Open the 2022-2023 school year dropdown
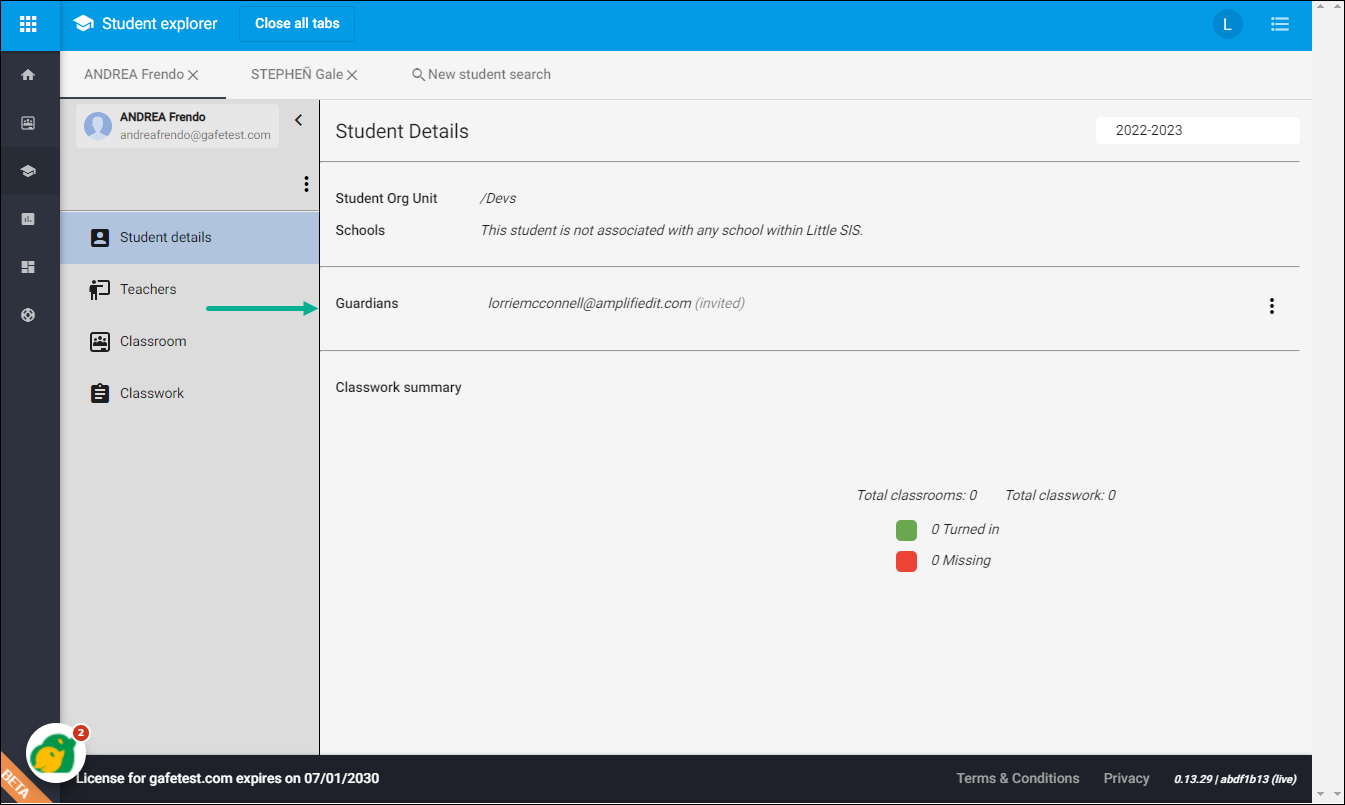Screen dimensions: 1345x805 (x=1198, y=130)
